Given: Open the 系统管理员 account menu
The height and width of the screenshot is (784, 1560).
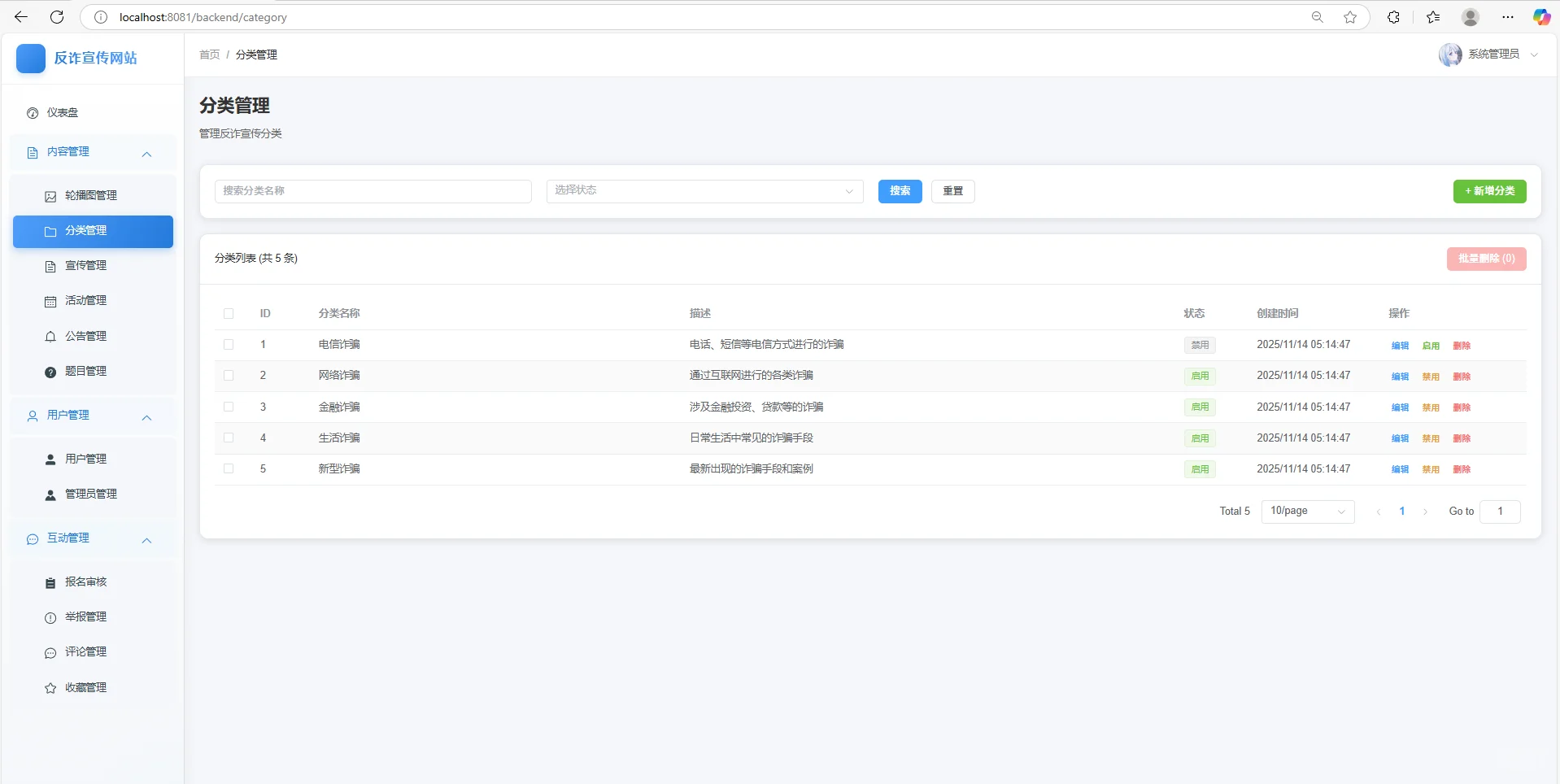Looking at the screenshot, I should pos(1495,54).
